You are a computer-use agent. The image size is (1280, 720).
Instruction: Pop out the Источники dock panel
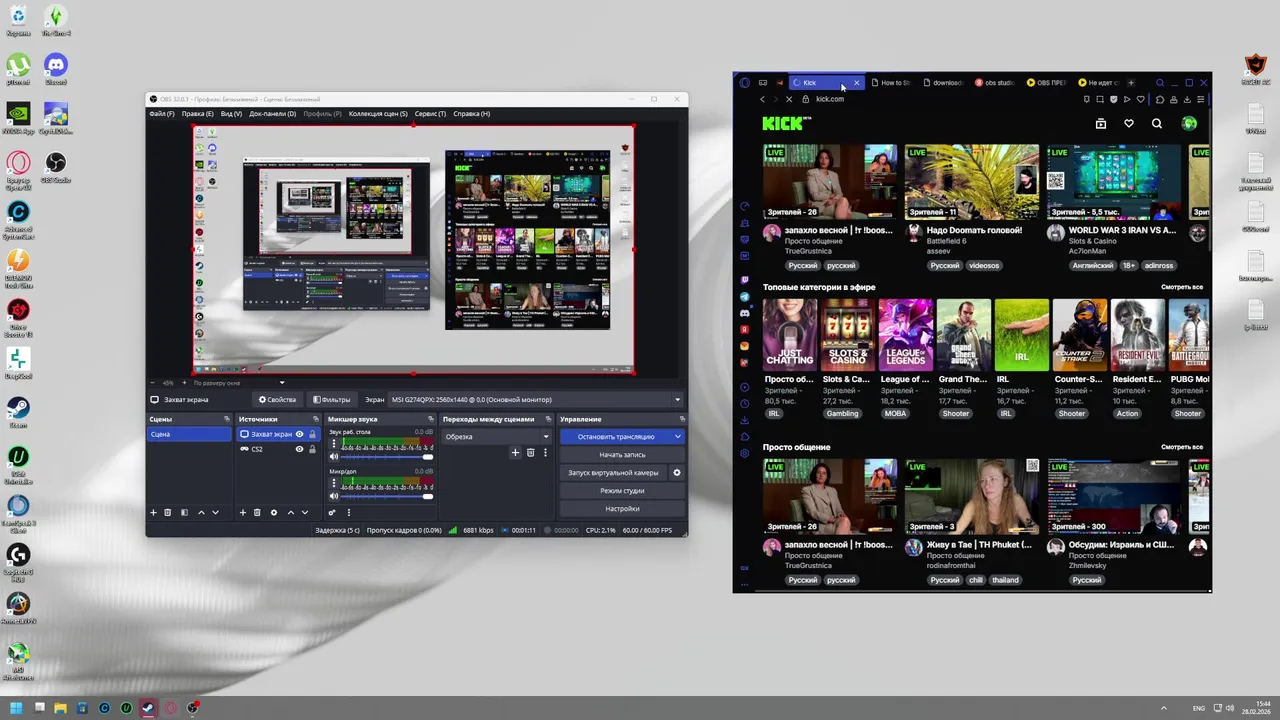pos(316,419)
